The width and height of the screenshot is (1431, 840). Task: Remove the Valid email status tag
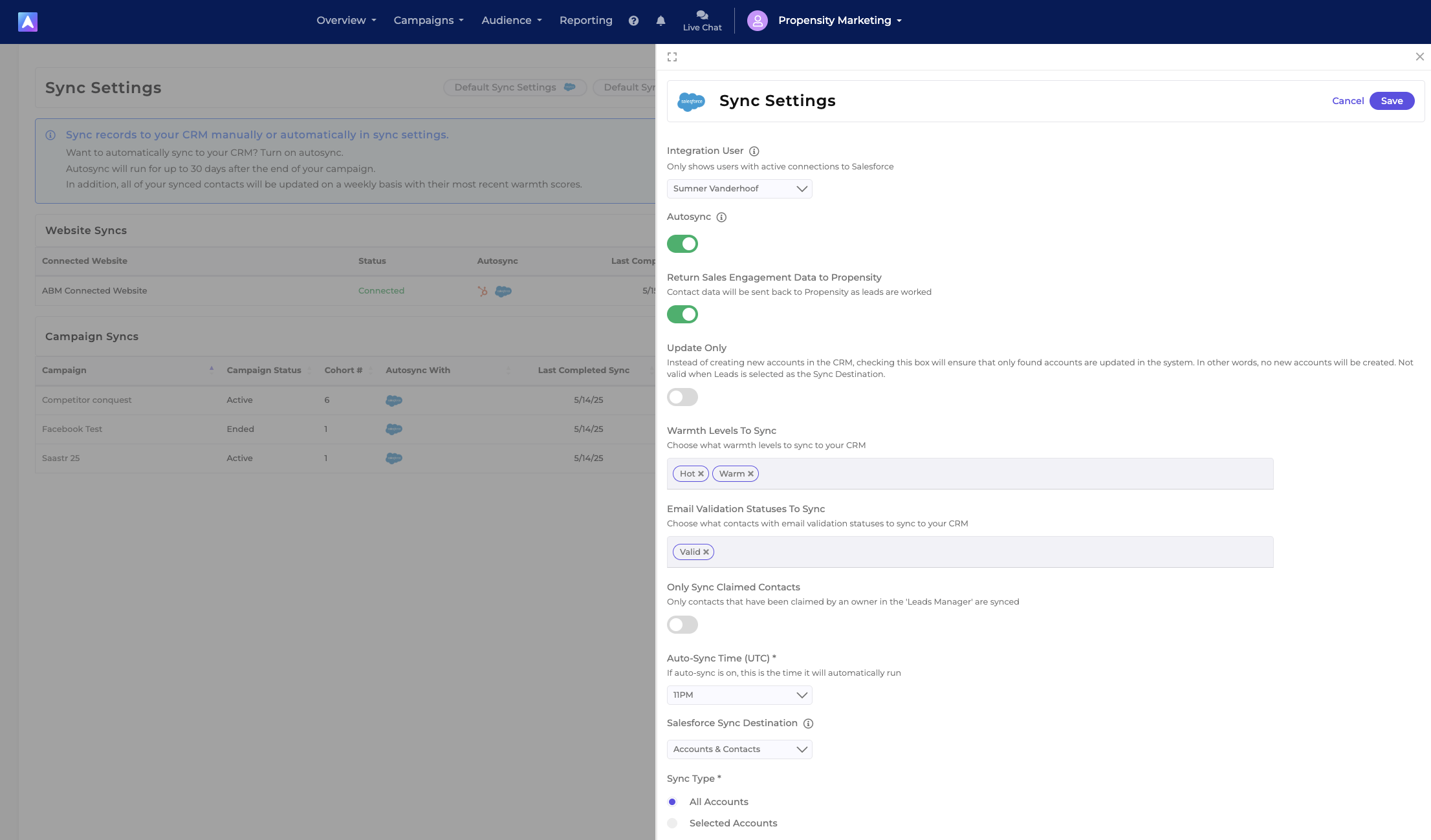pos(706,552)
